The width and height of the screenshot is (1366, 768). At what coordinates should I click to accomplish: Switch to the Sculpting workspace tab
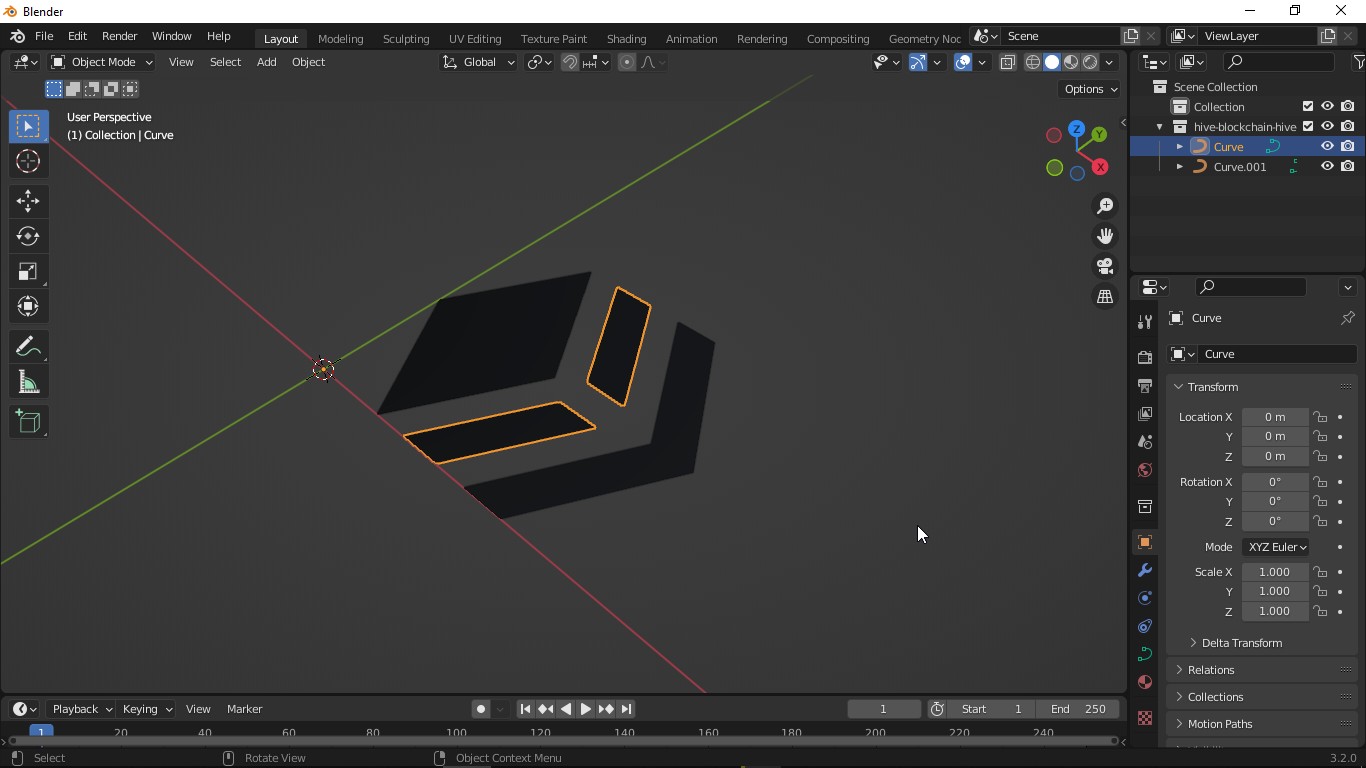tap(406, 39)
